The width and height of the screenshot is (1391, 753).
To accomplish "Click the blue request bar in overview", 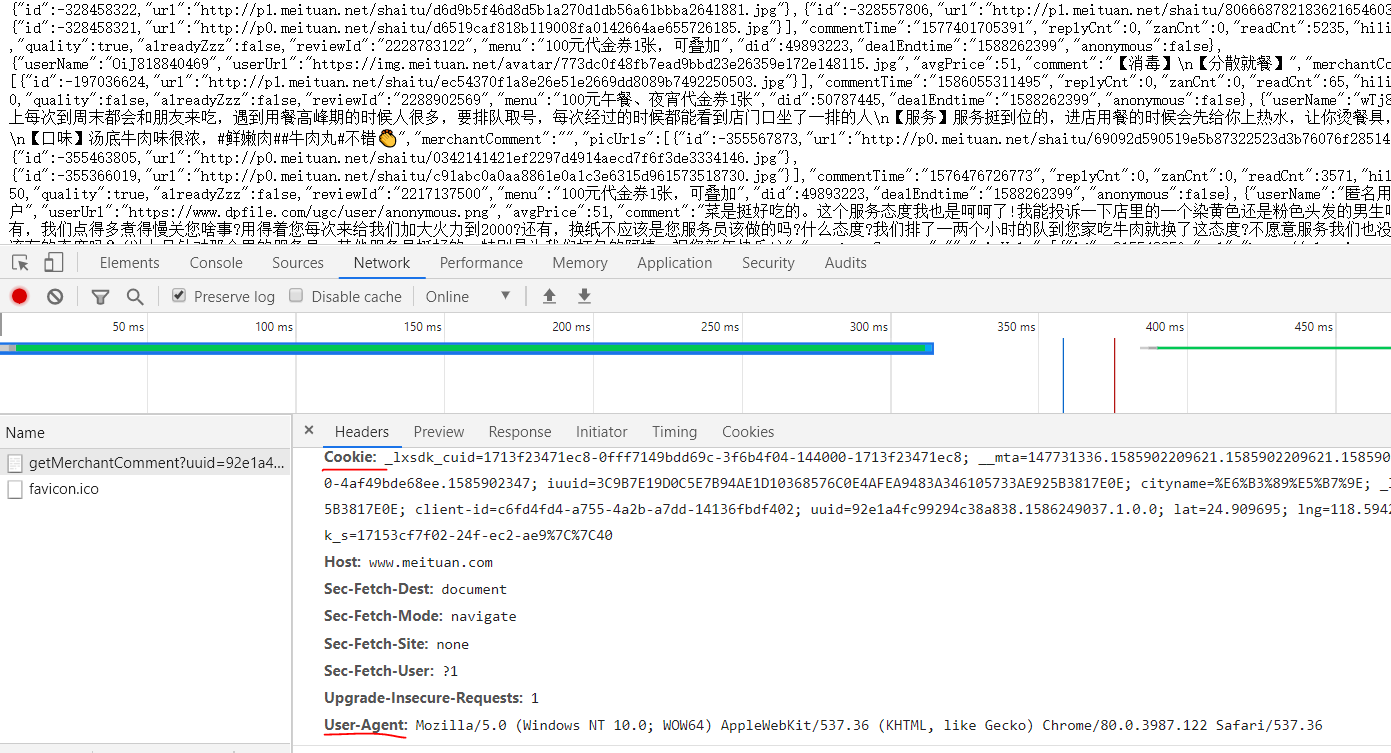I will pyautogui.click(x=467, y=348).
